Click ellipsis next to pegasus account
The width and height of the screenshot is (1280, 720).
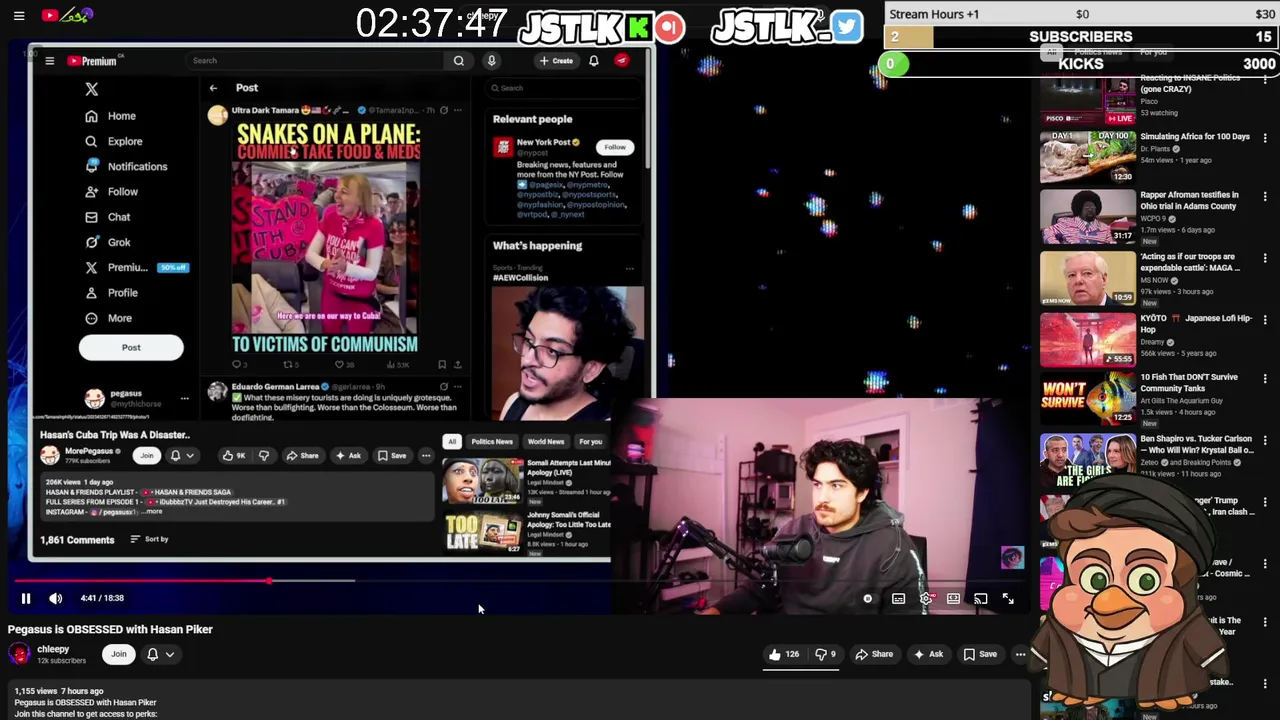click(184, 399)
